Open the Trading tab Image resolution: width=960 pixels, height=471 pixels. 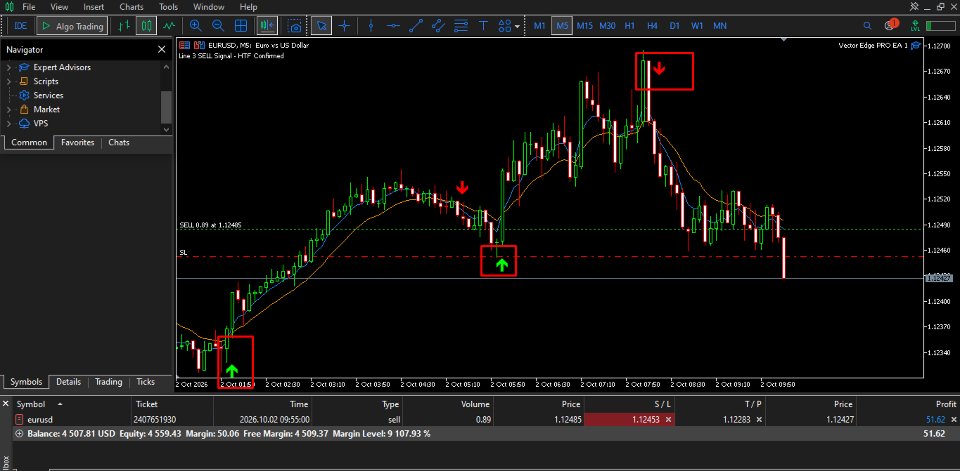coord(108,382)
